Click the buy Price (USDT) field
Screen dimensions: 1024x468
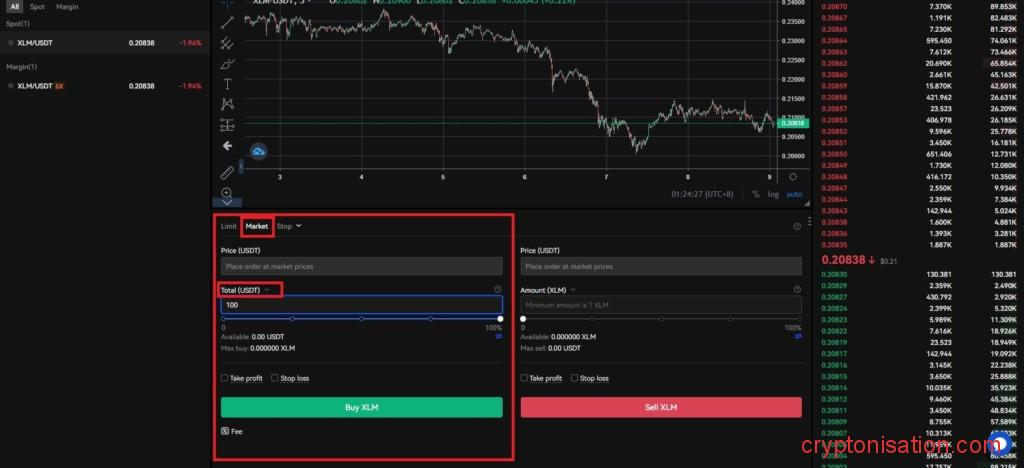point(362,266)
